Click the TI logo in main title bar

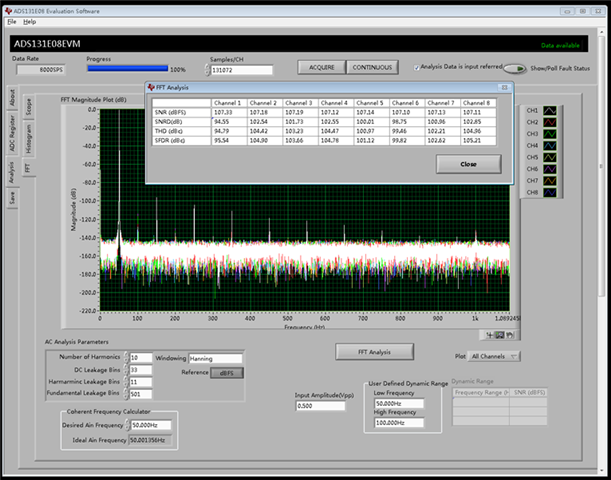(9, 11)
